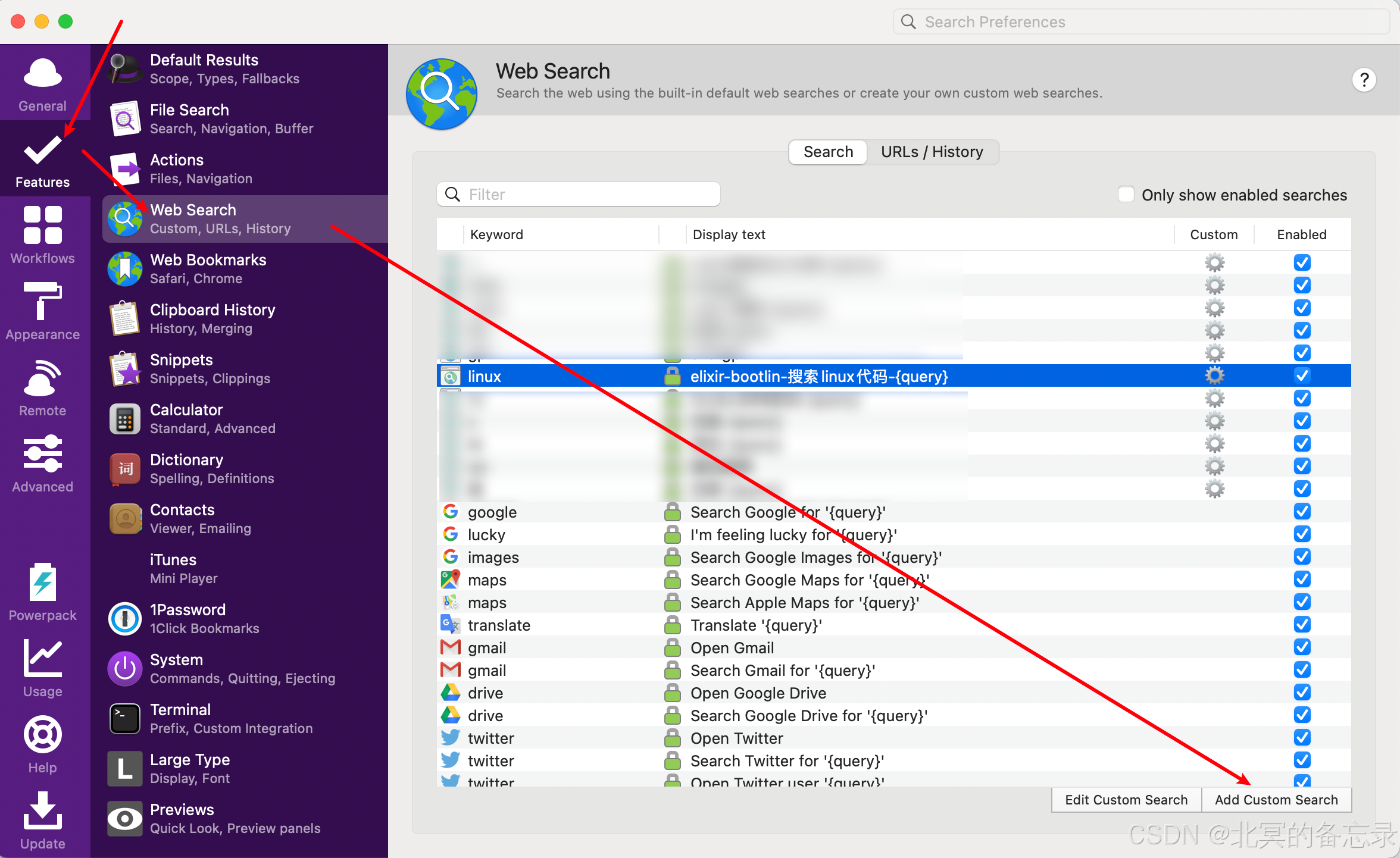This screenshot has height=858, width=1400.
Task: Sort by the Display text column header
Action: 930,234
